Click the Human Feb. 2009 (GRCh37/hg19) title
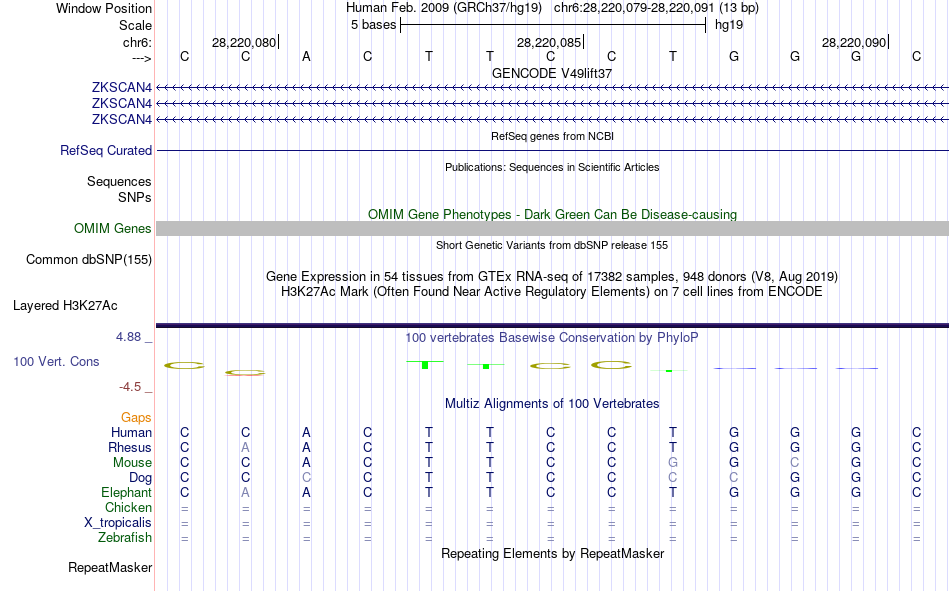The height and width of the screenshot is (591, 950). click(x=444, y=8)
